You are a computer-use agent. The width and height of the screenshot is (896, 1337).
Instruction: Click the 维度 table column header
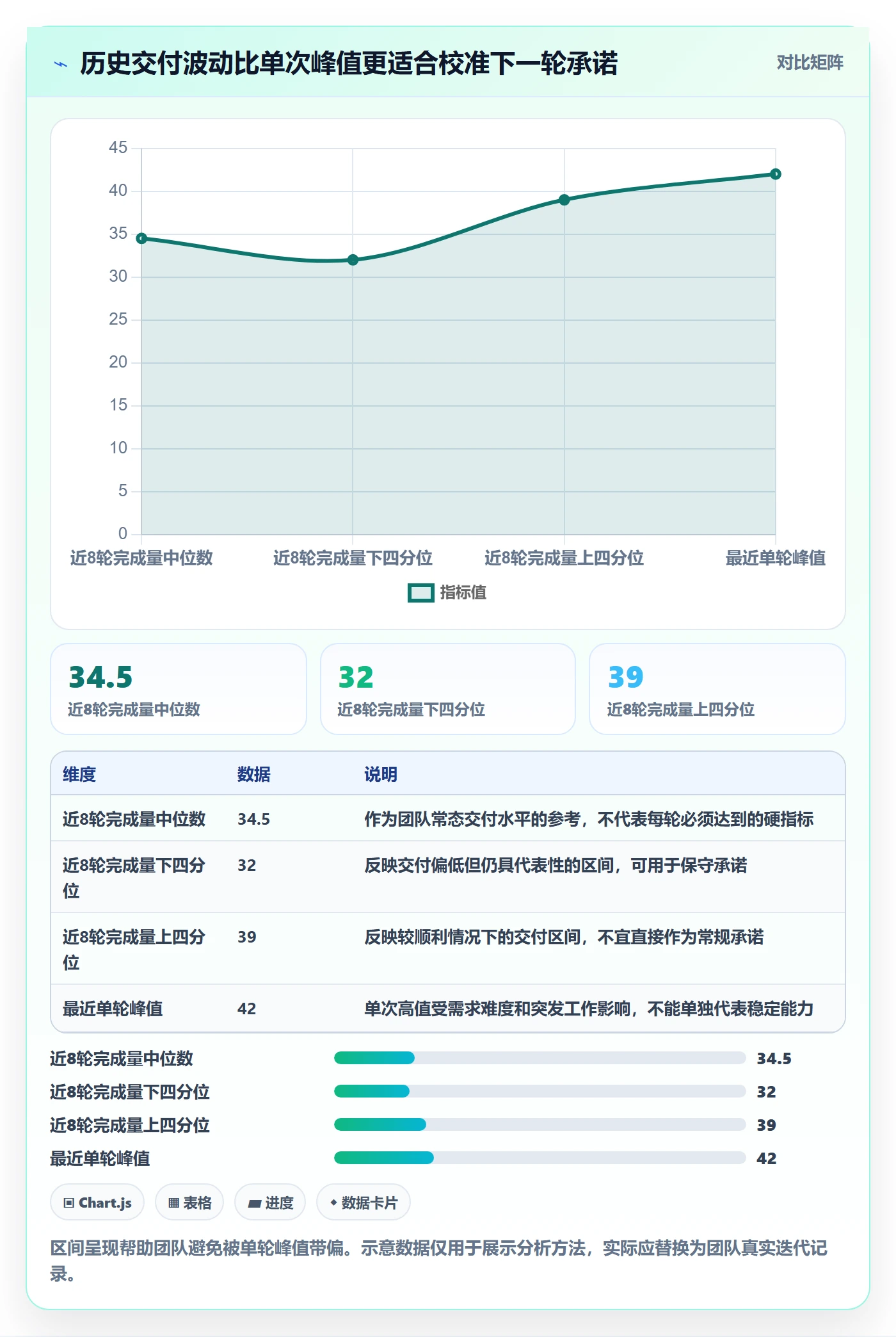tap(79, 774)
